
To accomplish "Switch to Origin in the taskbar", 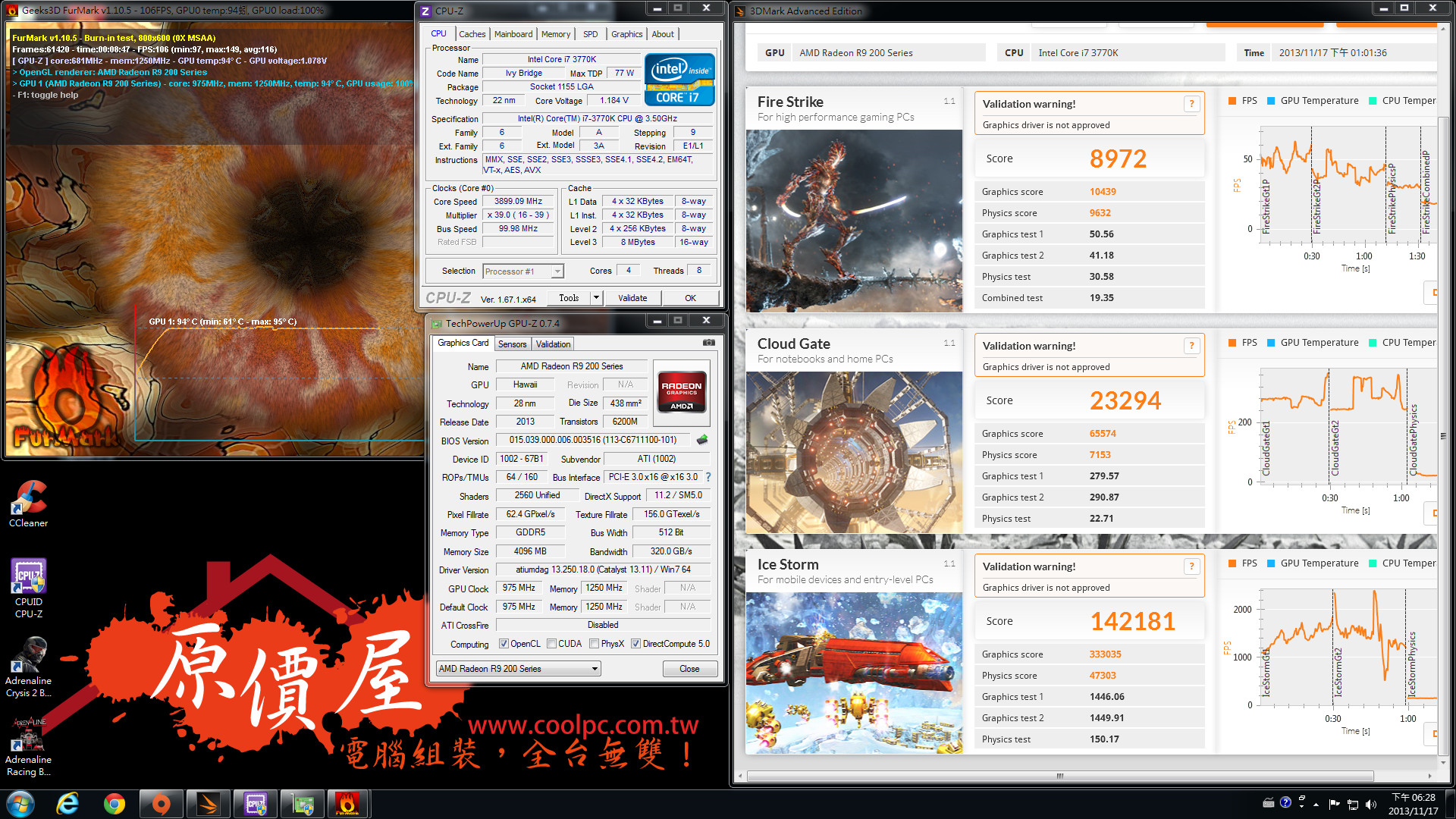I will pos(161,804).
